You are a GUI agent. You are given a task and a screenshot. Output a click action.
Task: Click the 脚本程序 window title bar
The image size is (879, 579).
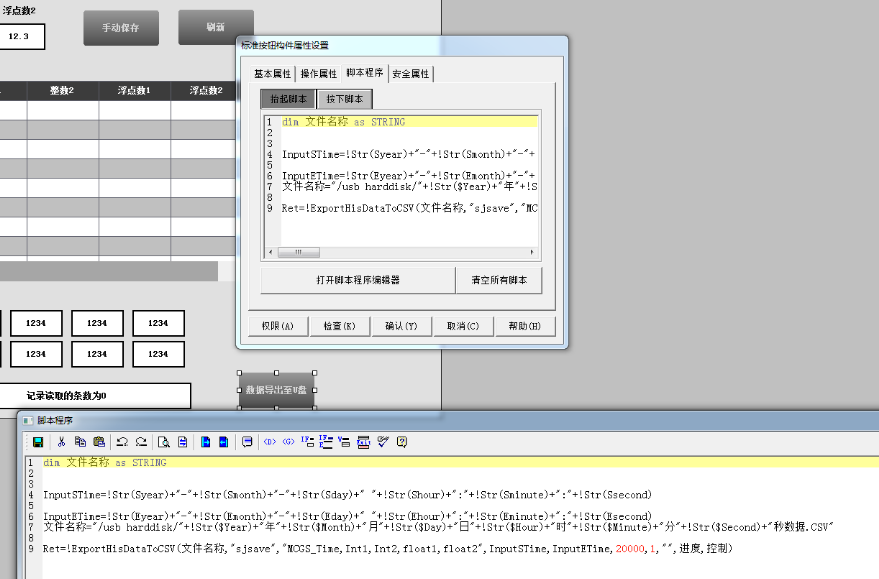[x=448, y=420]
